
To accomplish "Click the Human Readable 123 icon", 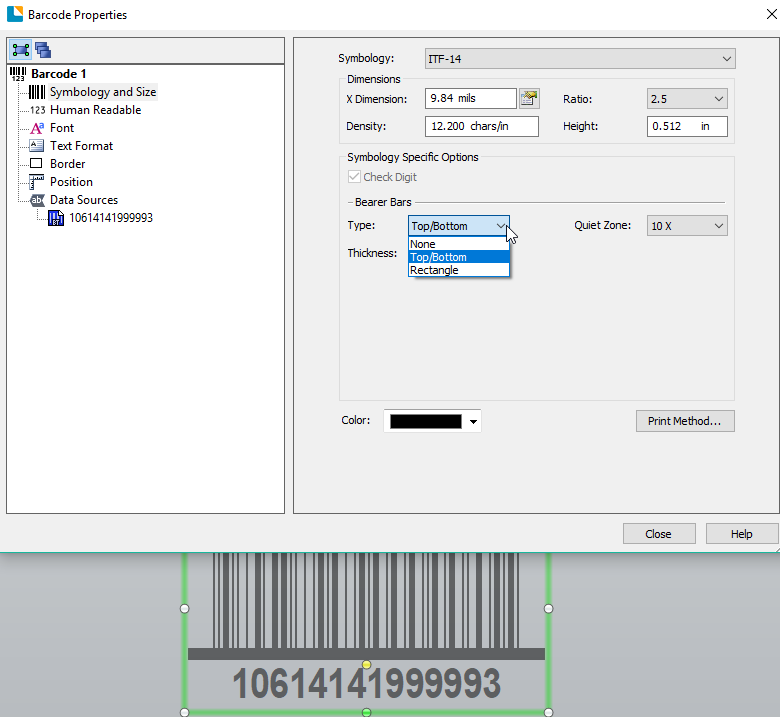I will click(38, 110).
